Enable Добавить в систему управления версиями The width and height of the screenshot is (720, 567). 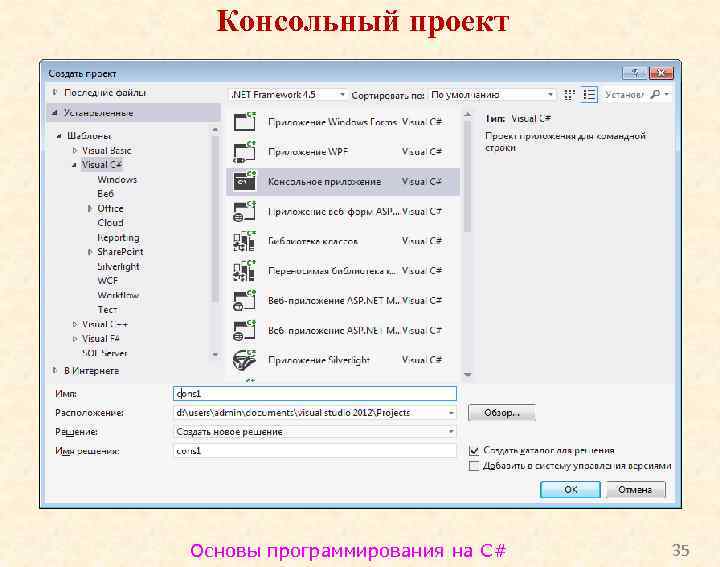474,466
